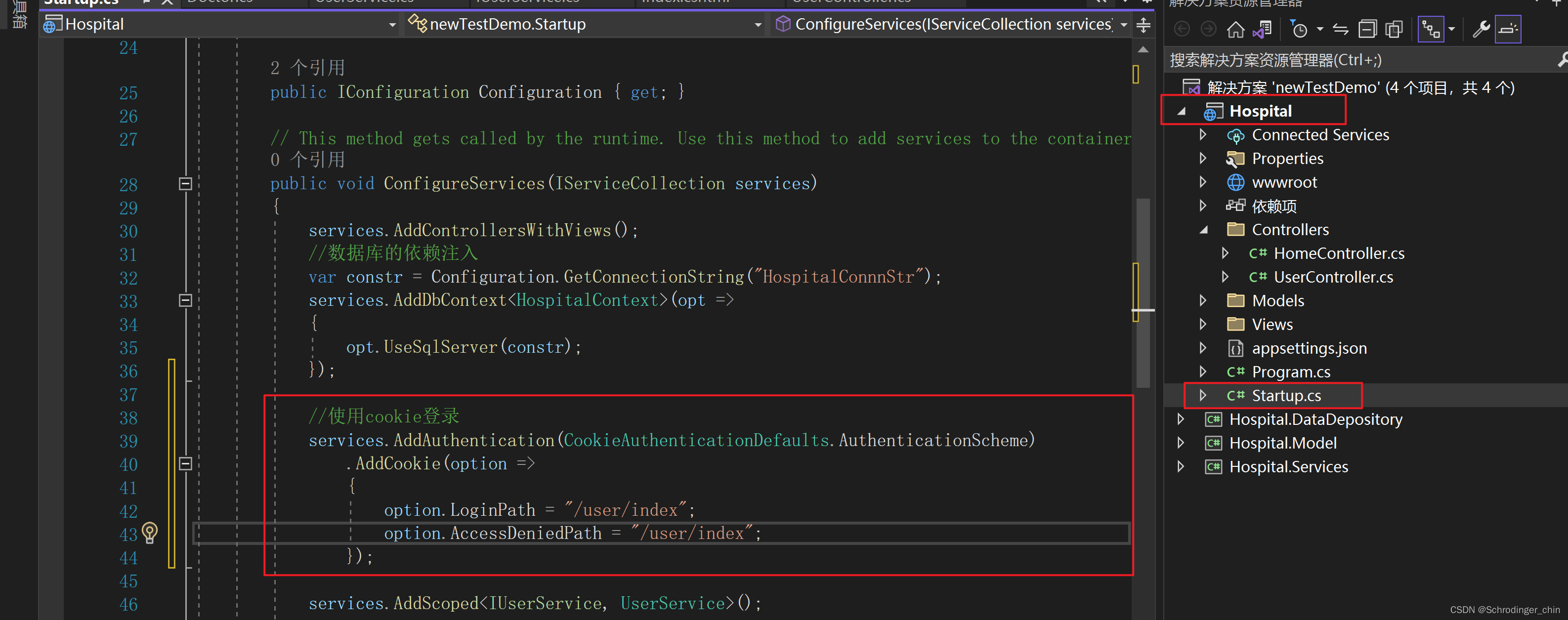The width and height of the screenshot is (1568, 620).
Task: Collapse the code region at line 33
Action: 185,300
